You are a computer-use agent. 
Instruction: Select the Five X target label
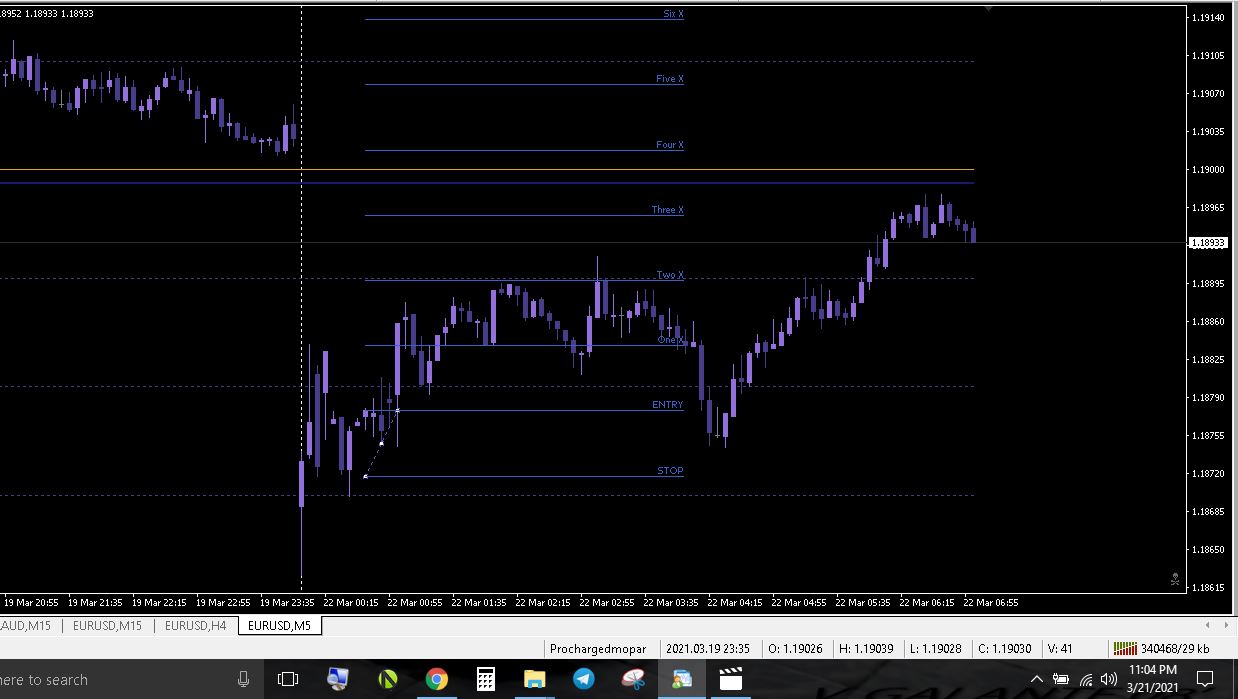(669, 79)
